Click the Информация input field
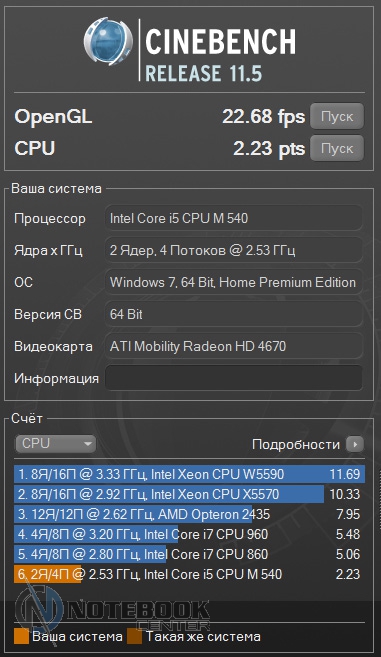 pyautogui.click(x=233, y=378)
